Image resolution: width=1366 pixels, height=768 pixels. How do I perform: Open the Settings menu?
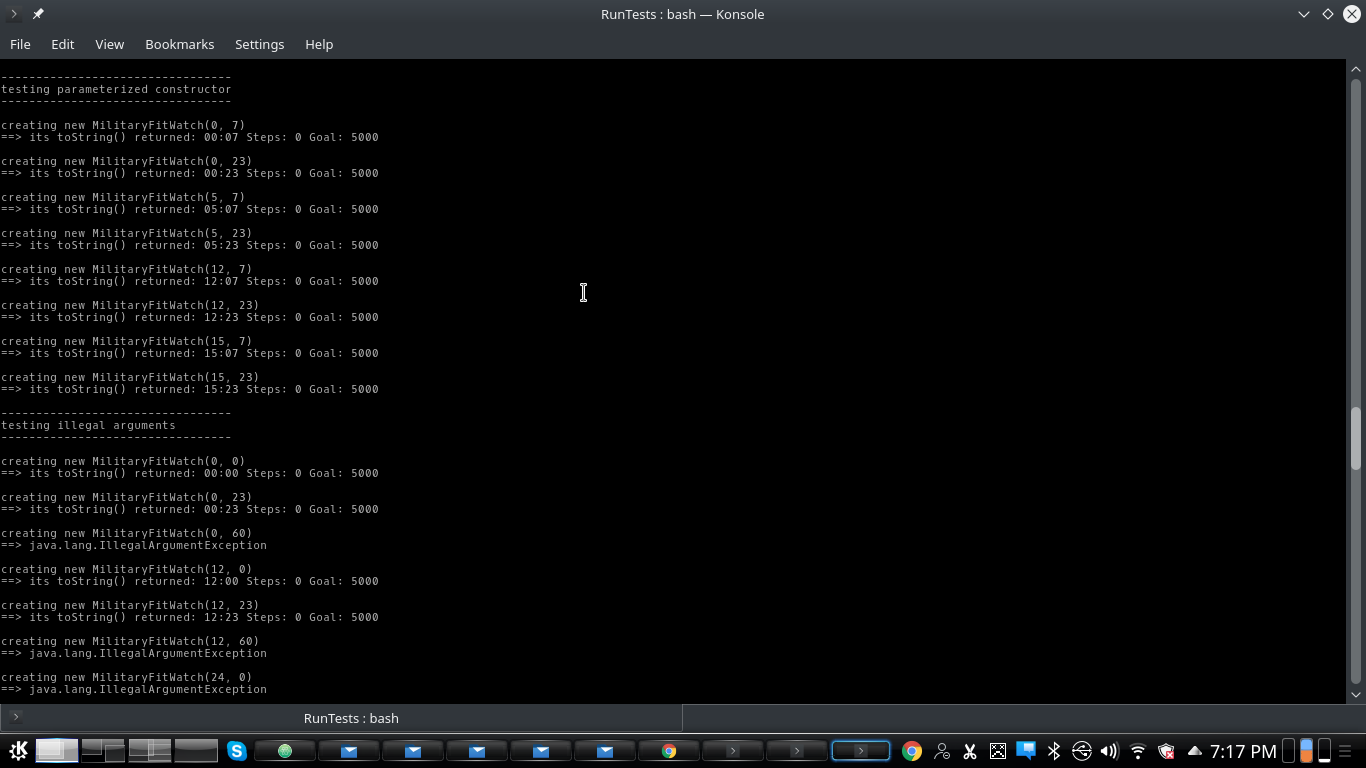point(259,44)
